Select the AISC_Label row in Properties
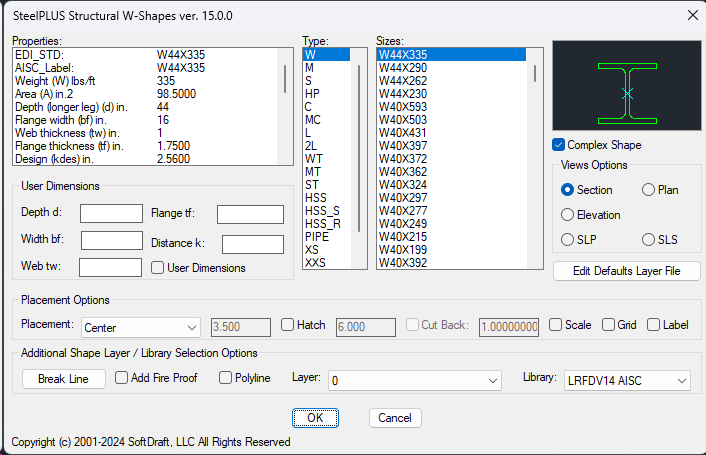Image resolution: width=706 pixels, height=455 pixels. 145,68
